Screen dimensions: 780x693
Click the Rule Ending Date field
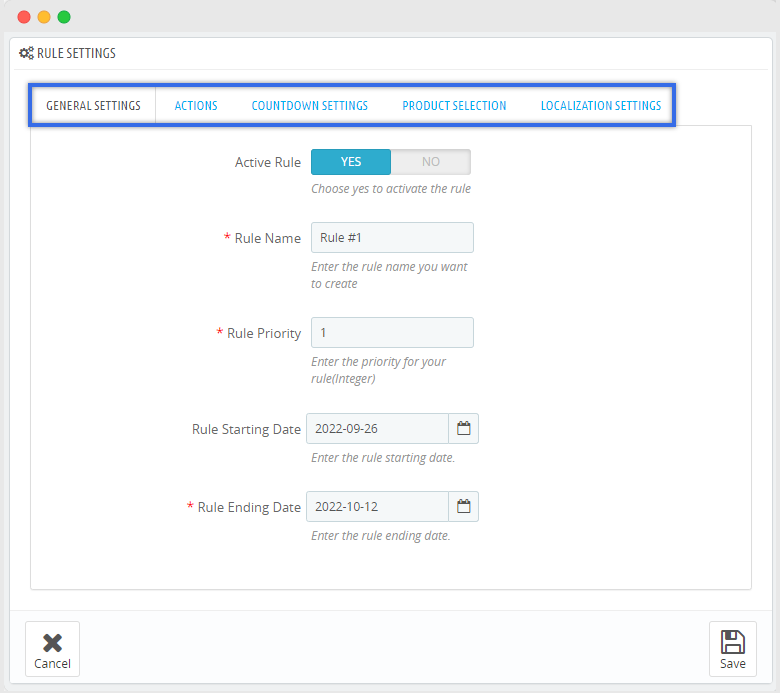click(x=378, y=506)
